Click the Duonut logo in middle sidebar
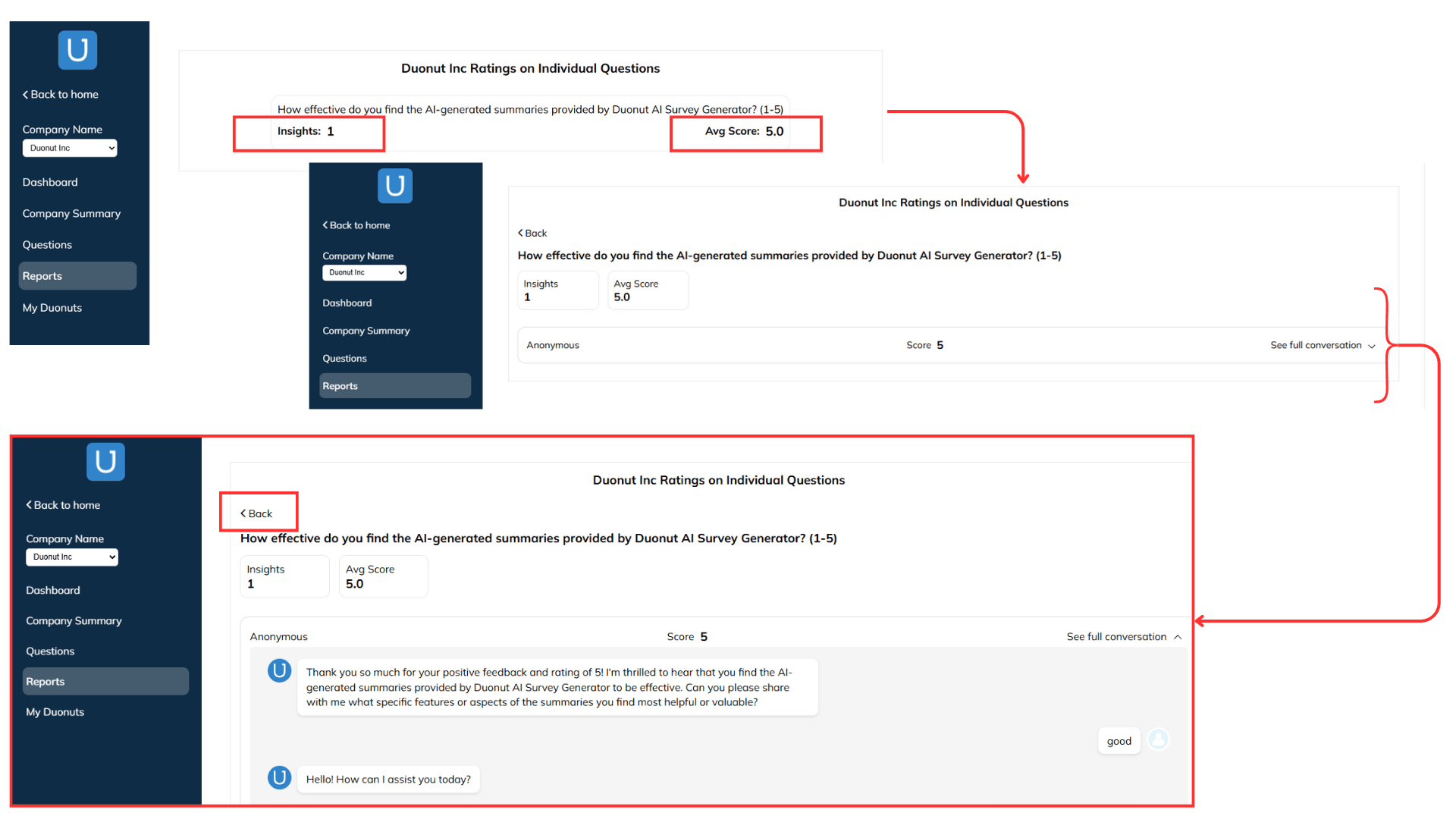The height and width of the screenshot is (819, 1456). (x=394, y=186)
